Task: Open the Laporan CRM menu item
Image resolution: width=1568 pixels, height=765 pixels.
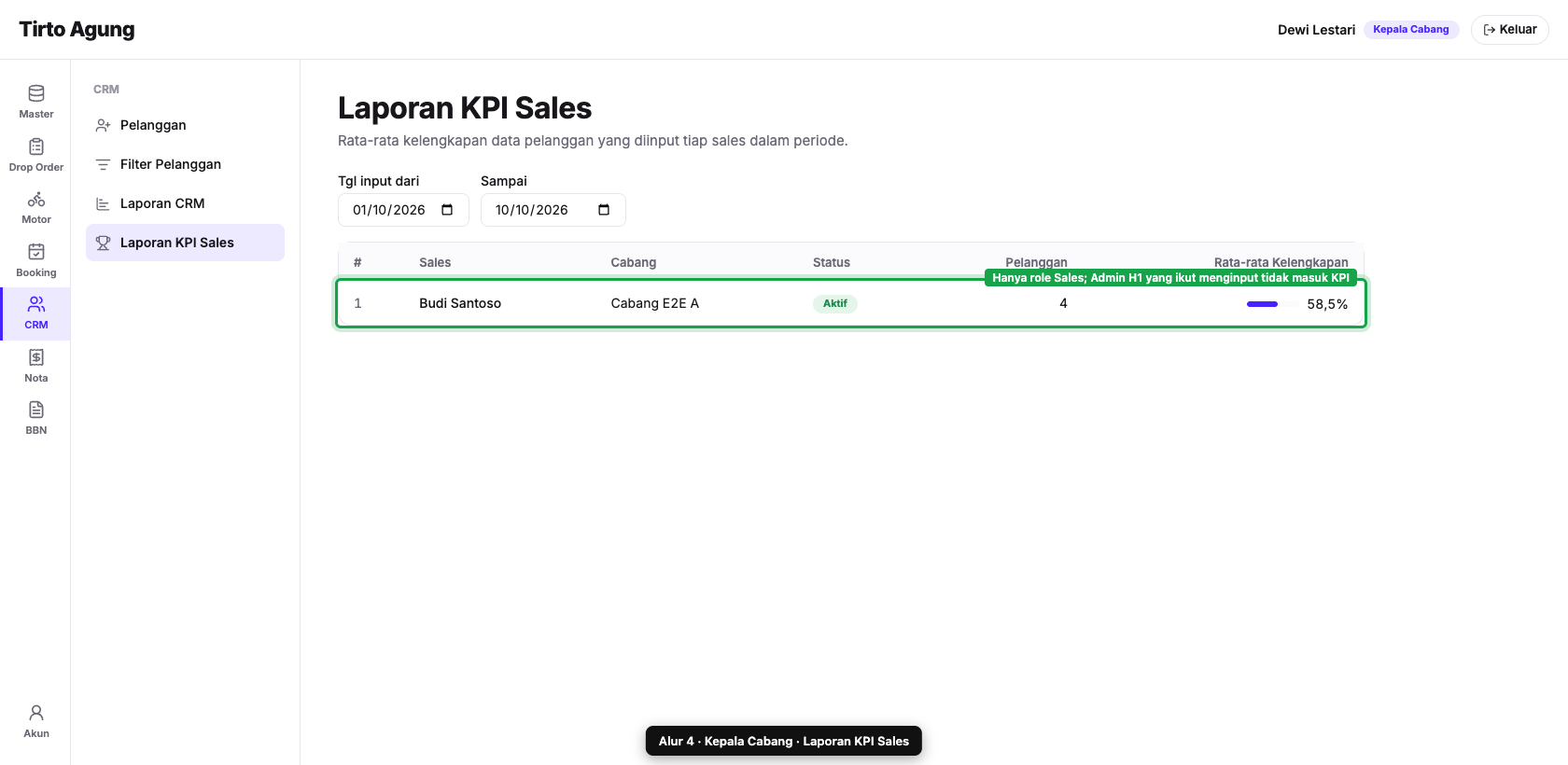Action: [185, 203]
